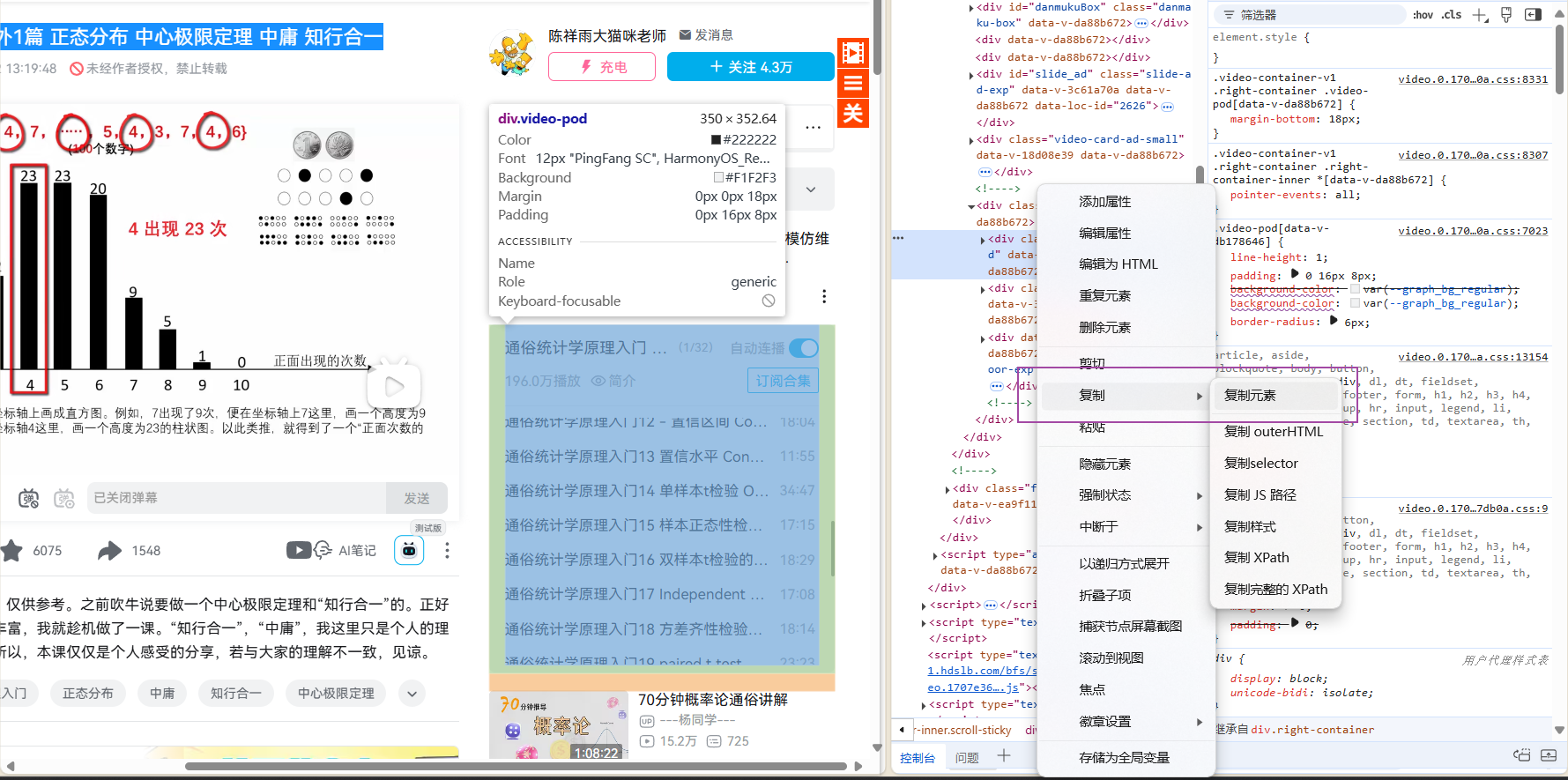Open the AI assistant robot icon

coord(409,550)
